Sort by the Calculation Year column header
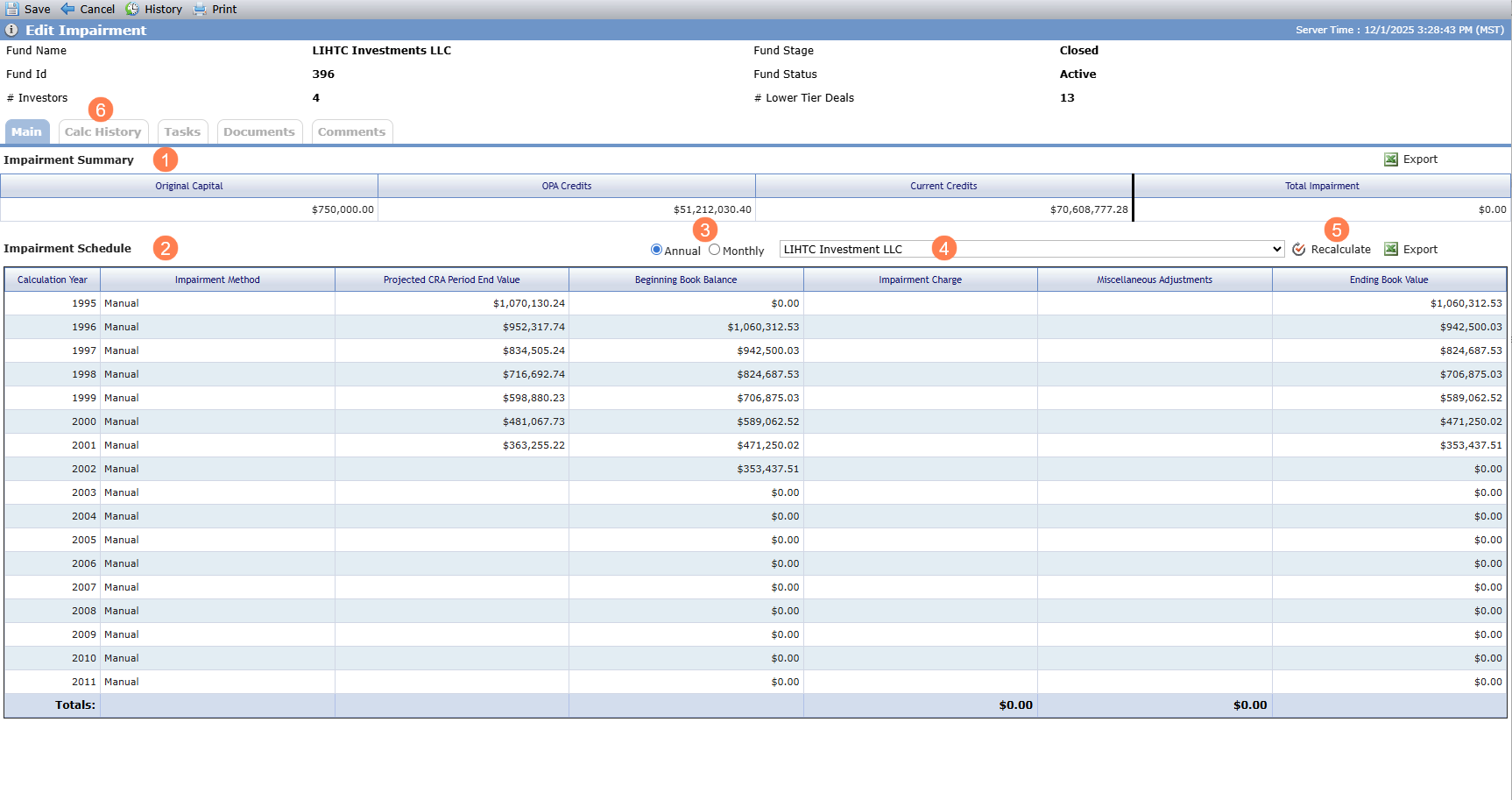This screenshot has height=800, width=1512. [x=53, y=280]
